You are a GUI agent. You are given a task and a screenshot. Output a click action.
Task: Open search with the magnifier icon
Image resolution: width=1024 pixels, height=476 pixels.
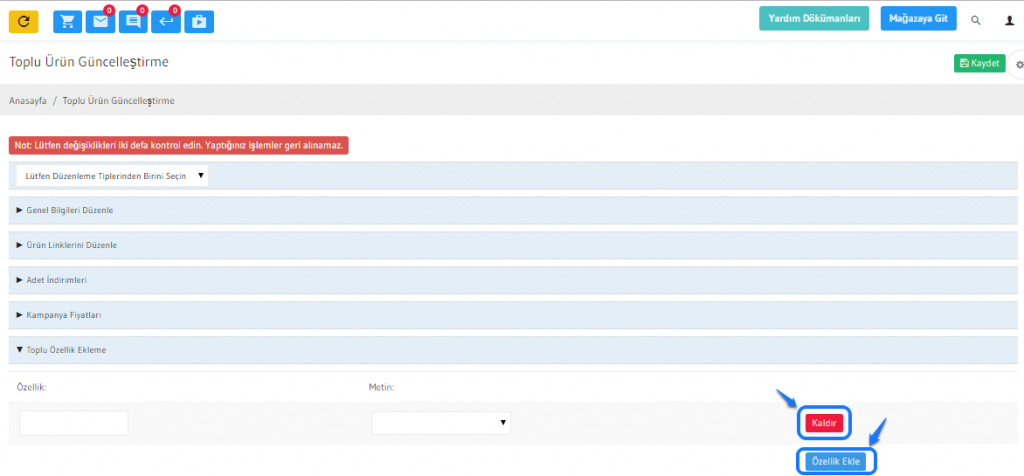pyautogui.click(x=976, y=20)
